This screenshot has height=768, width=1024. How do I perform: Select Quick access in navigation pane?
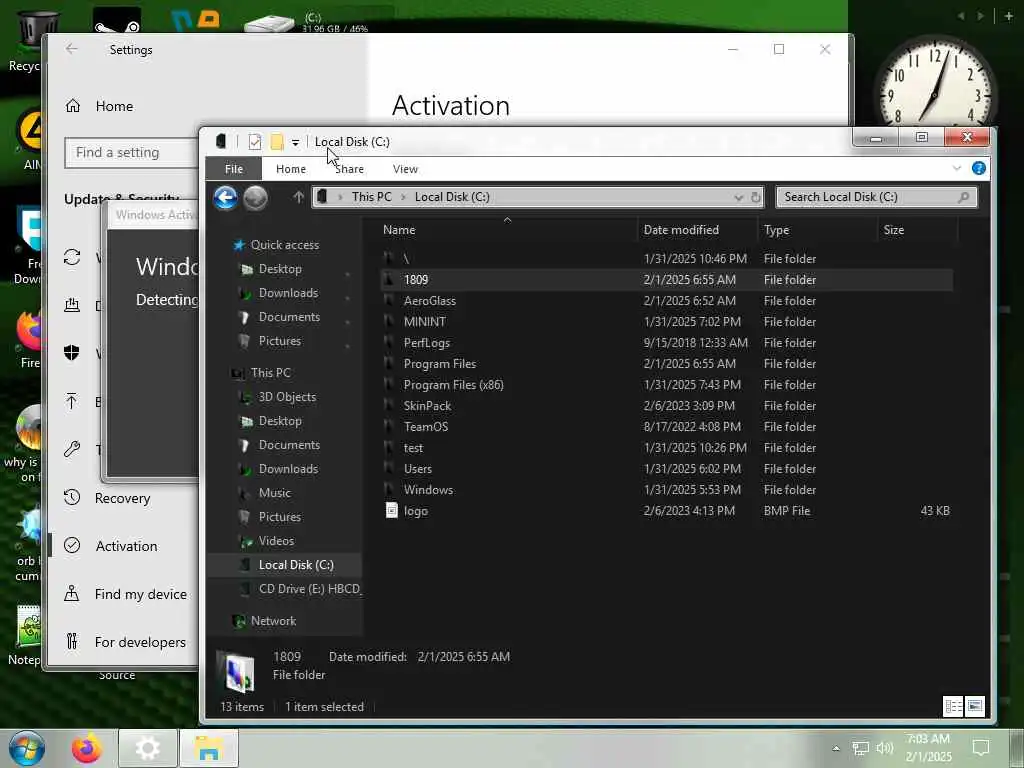coord(284,245)
